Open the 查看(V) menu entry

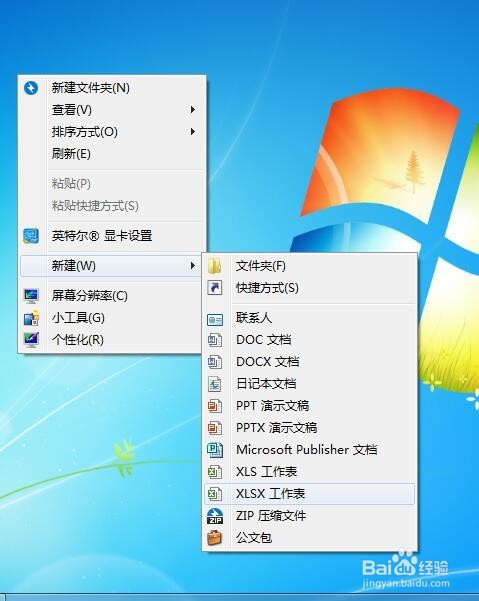point(111,110)
